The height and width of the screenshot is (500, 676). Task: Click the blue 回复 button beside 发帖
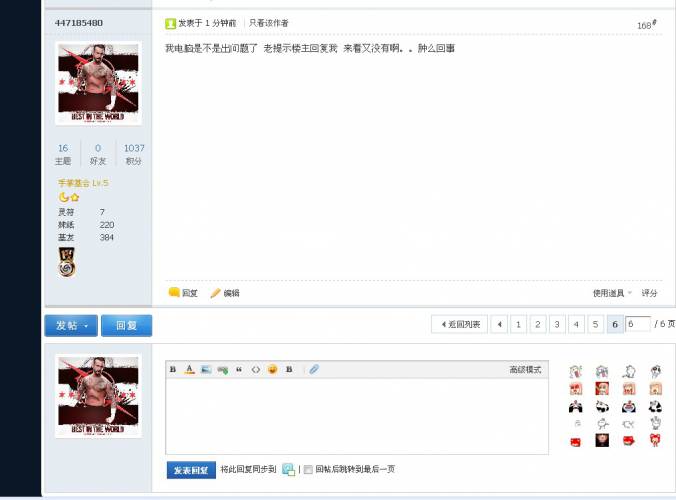click(x=126, y=325)
